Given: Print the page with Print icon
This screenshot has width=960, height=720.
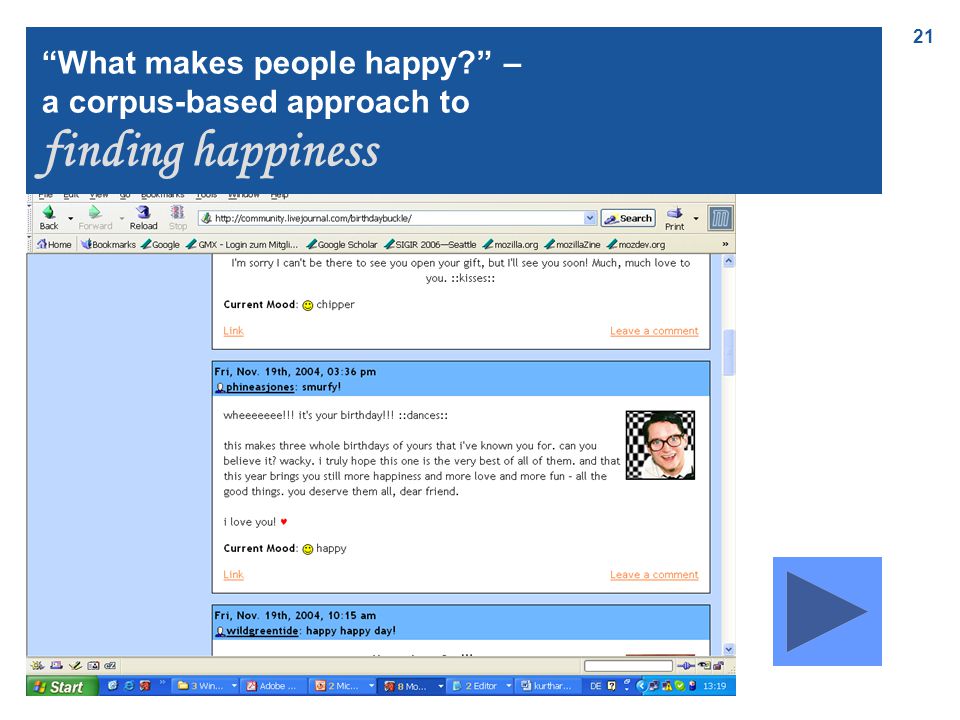Looking at the screenshot, I should pos(675,218).
